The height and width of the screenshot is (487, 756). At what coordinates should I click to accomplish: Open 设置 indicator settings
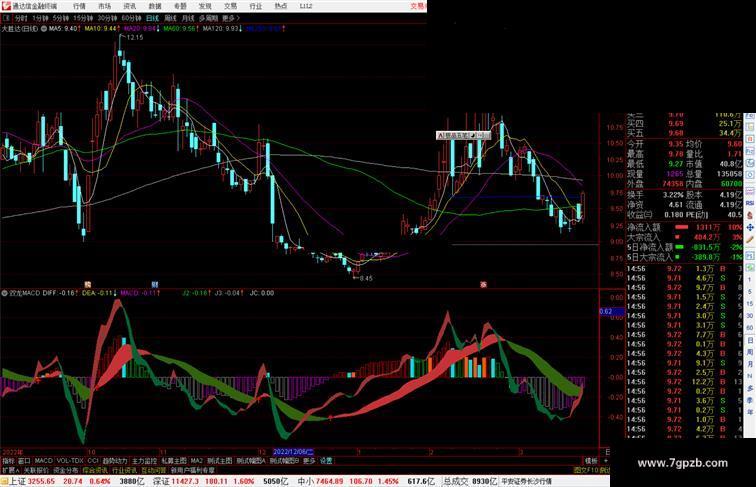[326, 461]
